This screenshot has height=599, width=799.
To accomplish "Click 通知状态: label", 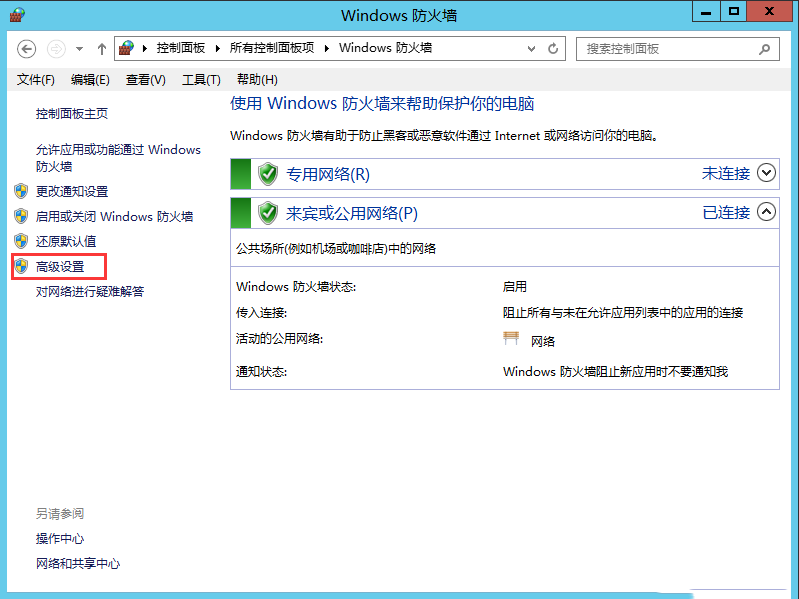I will tap(261, 372).
